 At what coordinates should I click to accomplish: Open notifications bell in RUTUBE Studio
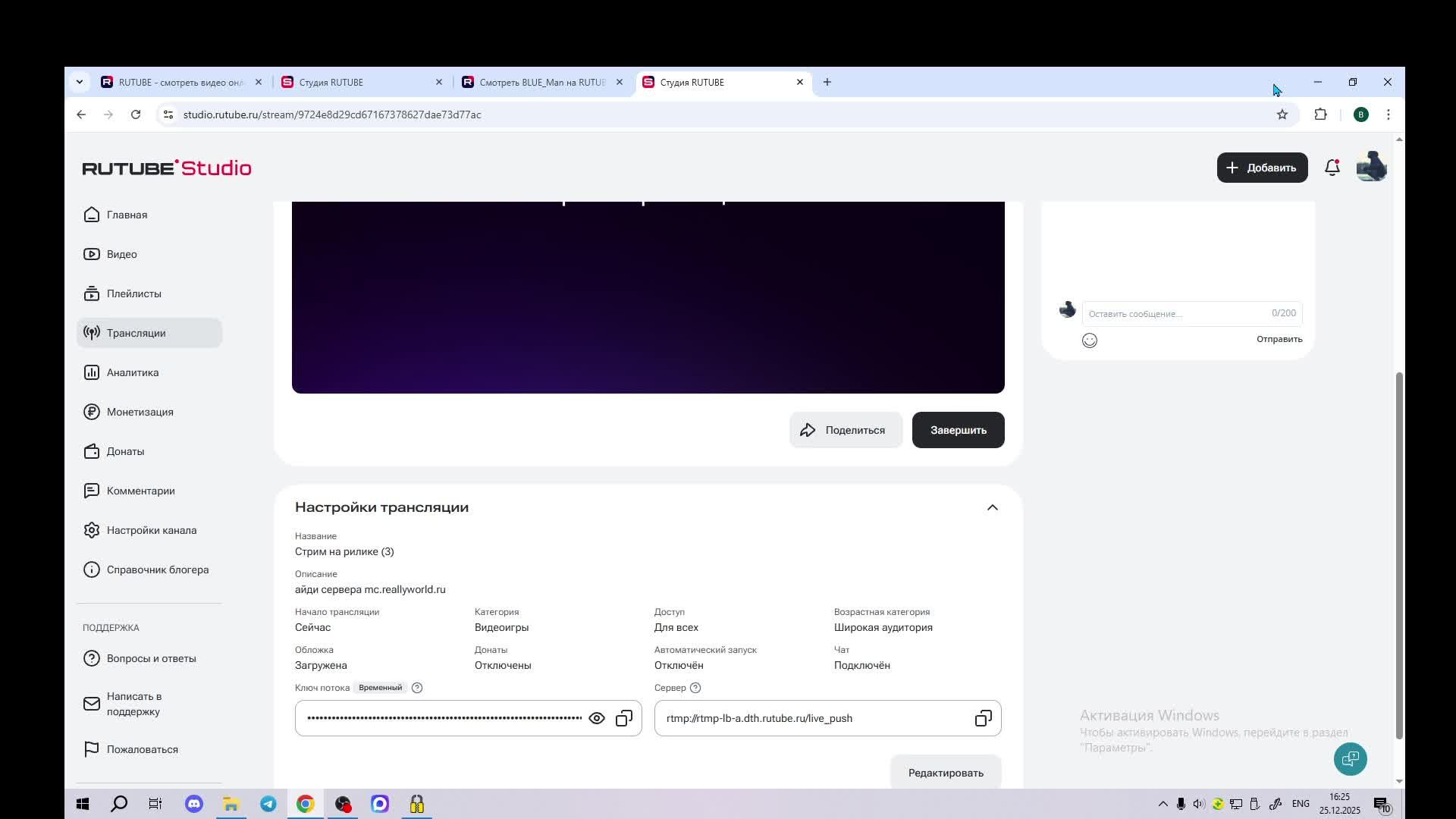tap(1332, 168)
